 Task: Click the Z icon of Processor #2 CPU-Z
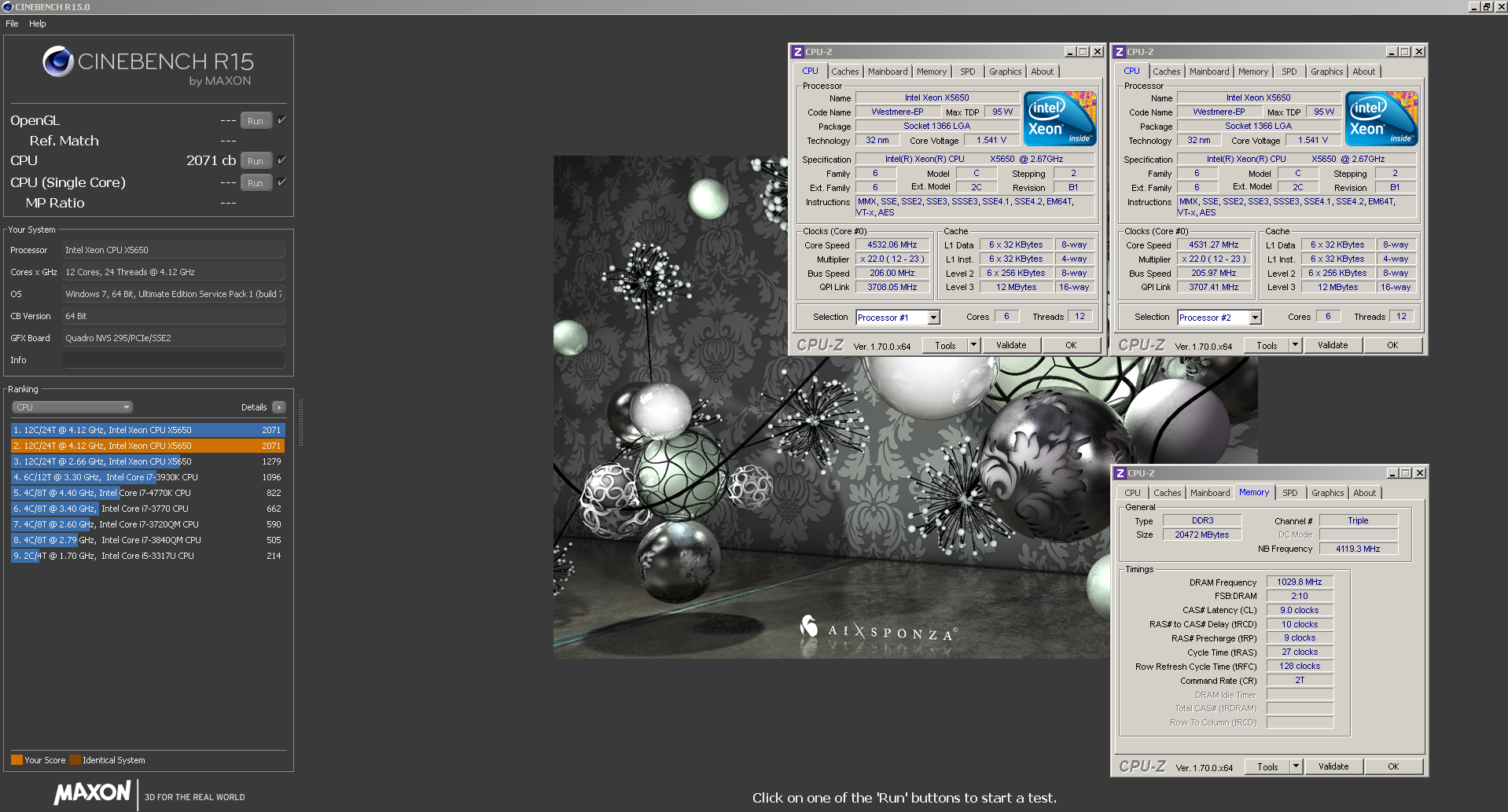coord(1120,52)
